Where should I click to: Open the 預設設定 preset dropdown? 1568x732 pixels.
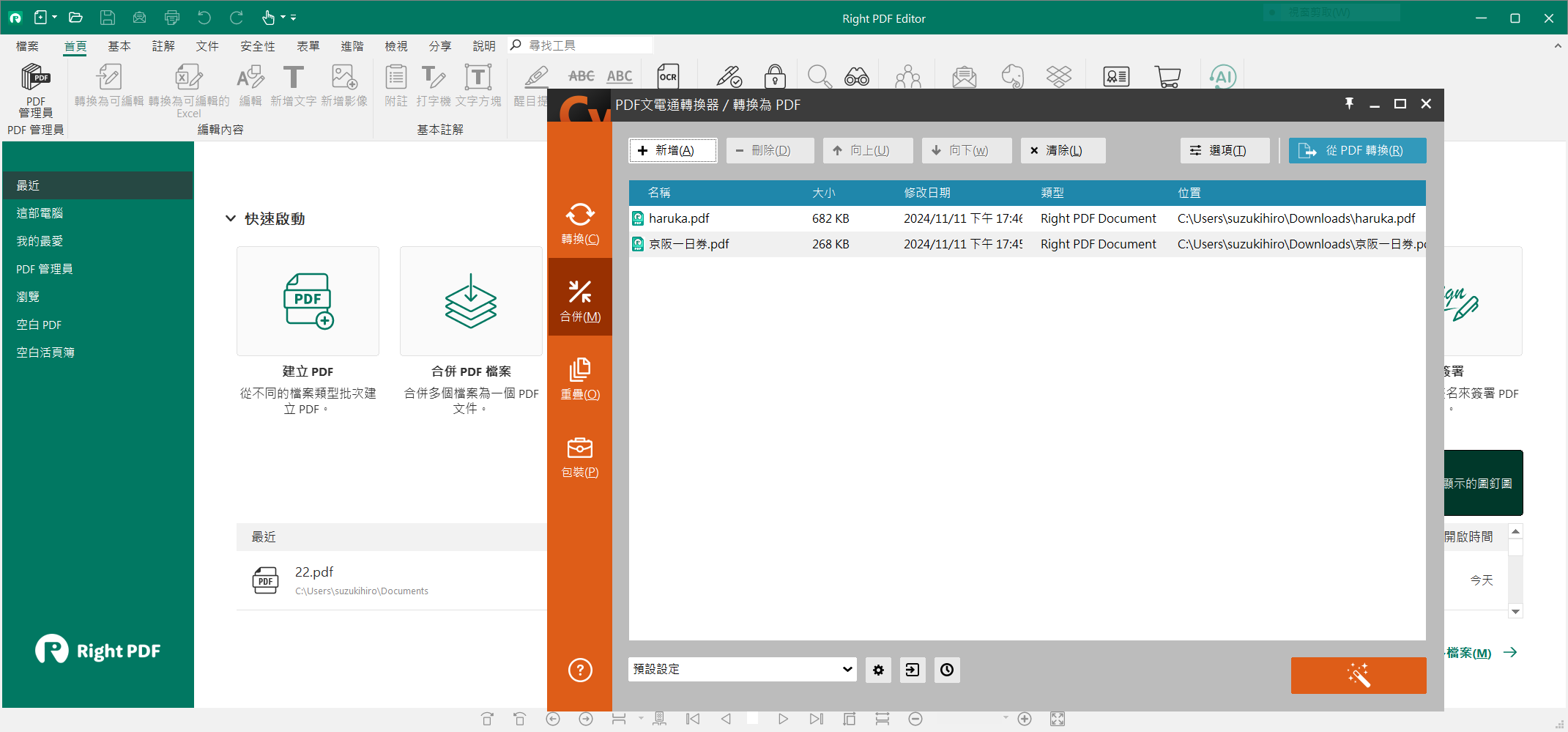pos(743,669)
